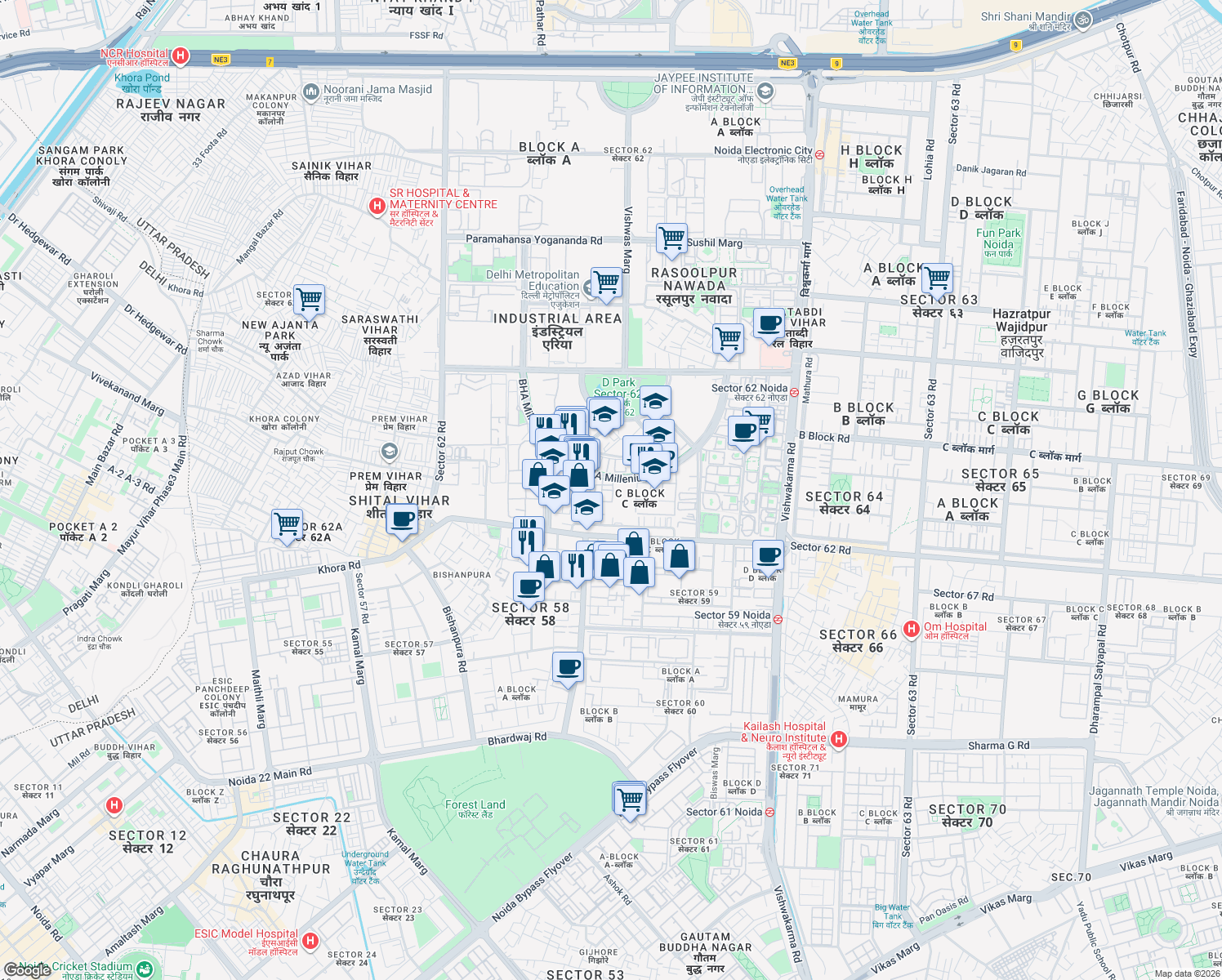The width and height of the screenshot is (1222, 980).
Task: Click the shopping cart icon near Sector 63 A Block
Action: (936, 278)
